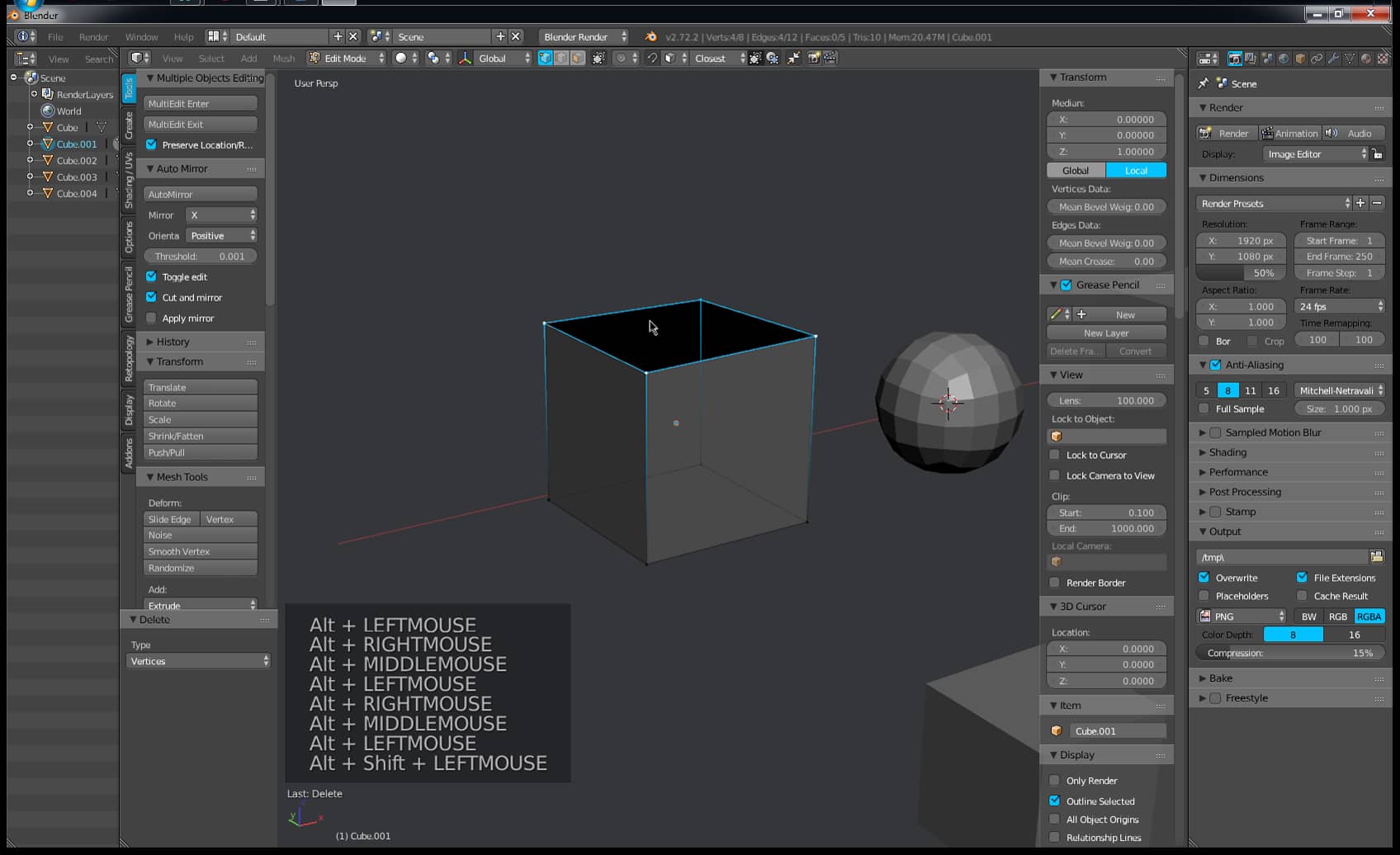Select the Object properties tab (orange cube icon)

1299,59
